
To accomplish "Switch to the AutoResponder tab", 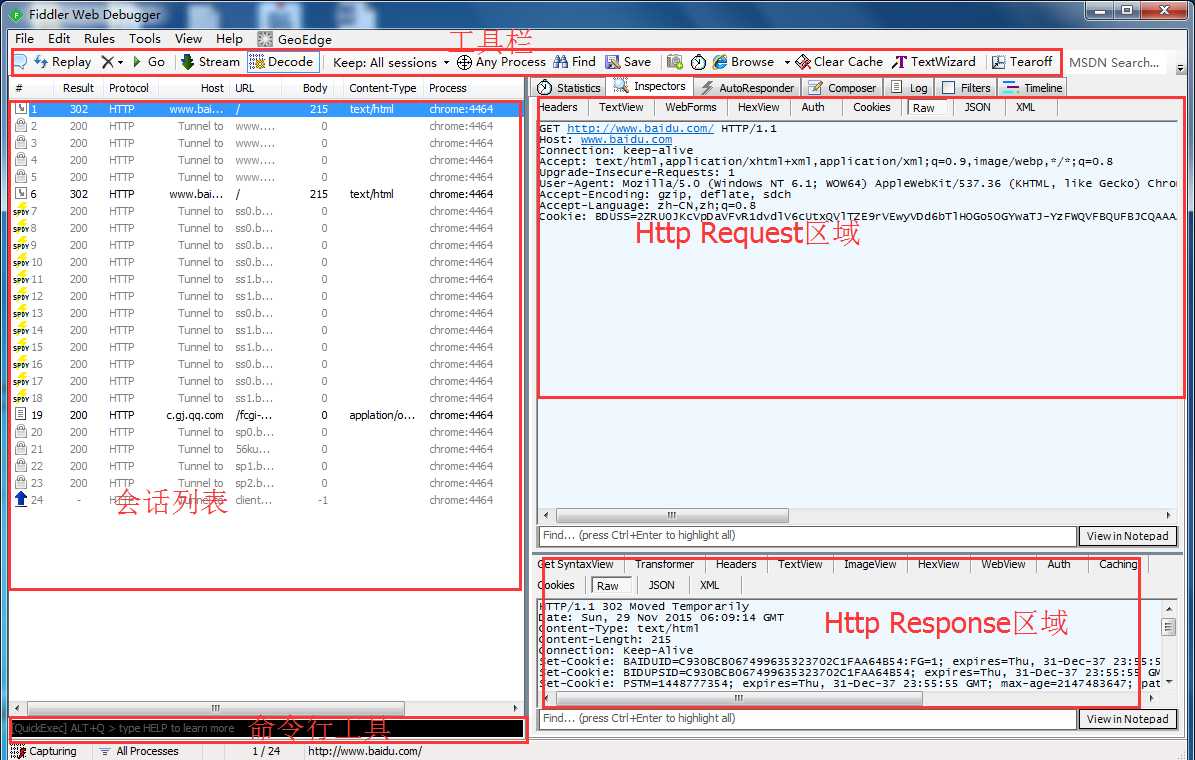I will point(748,88).
